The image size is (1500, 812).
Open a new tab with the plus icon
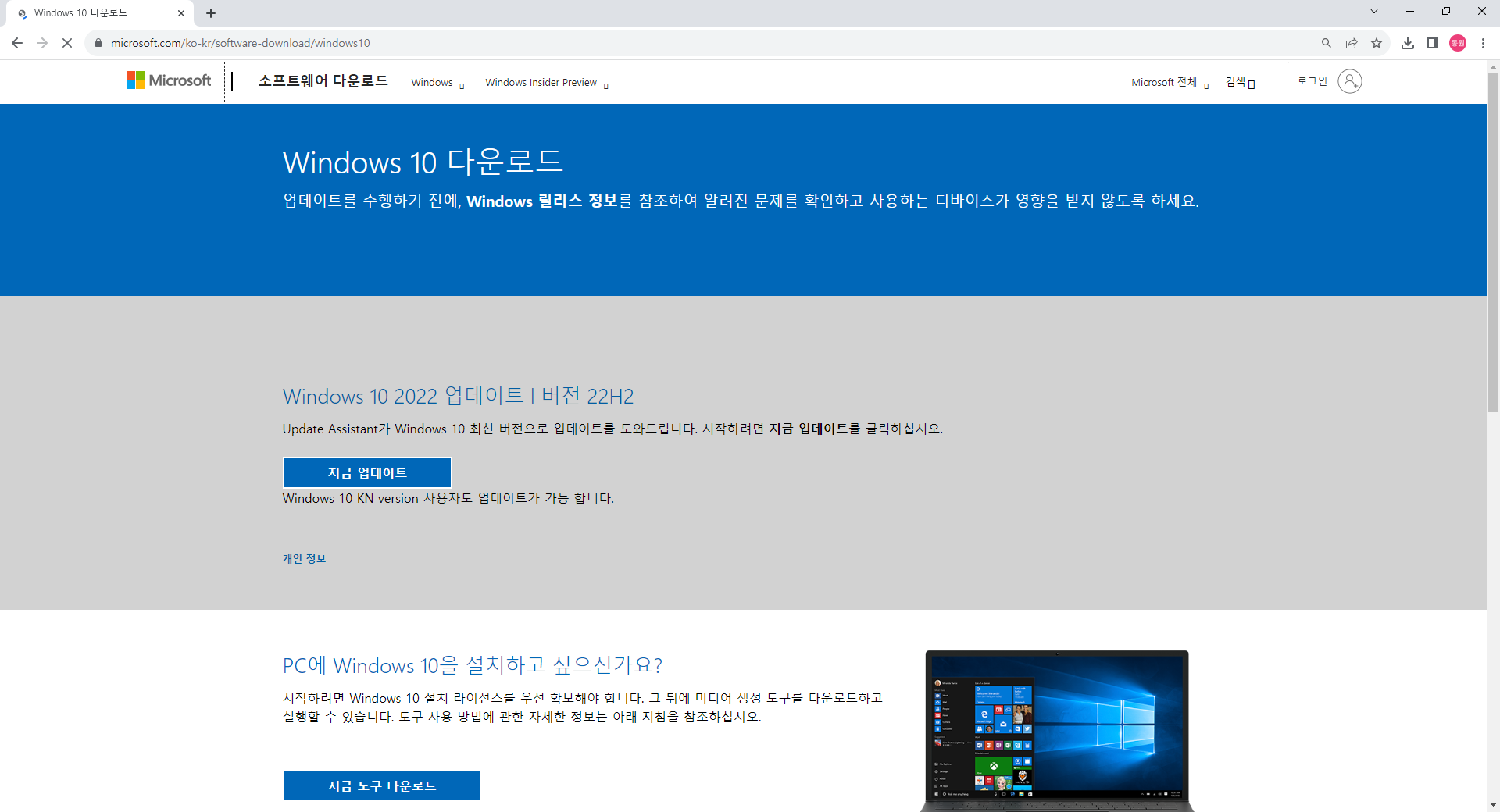[211, 13]
